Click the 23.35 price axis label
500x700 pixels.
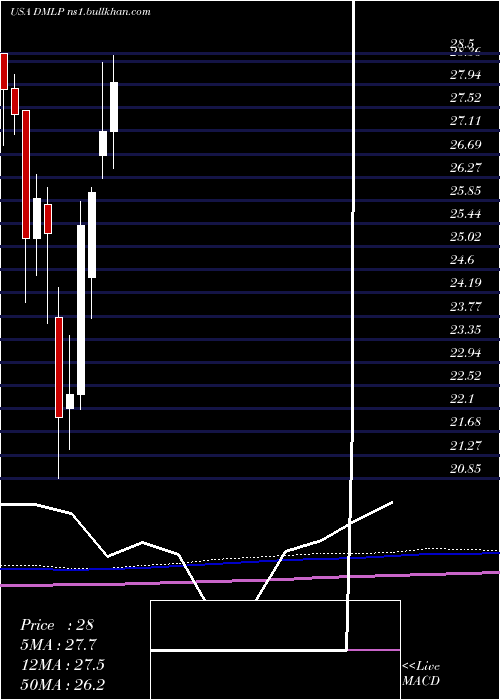pos(465,329)
